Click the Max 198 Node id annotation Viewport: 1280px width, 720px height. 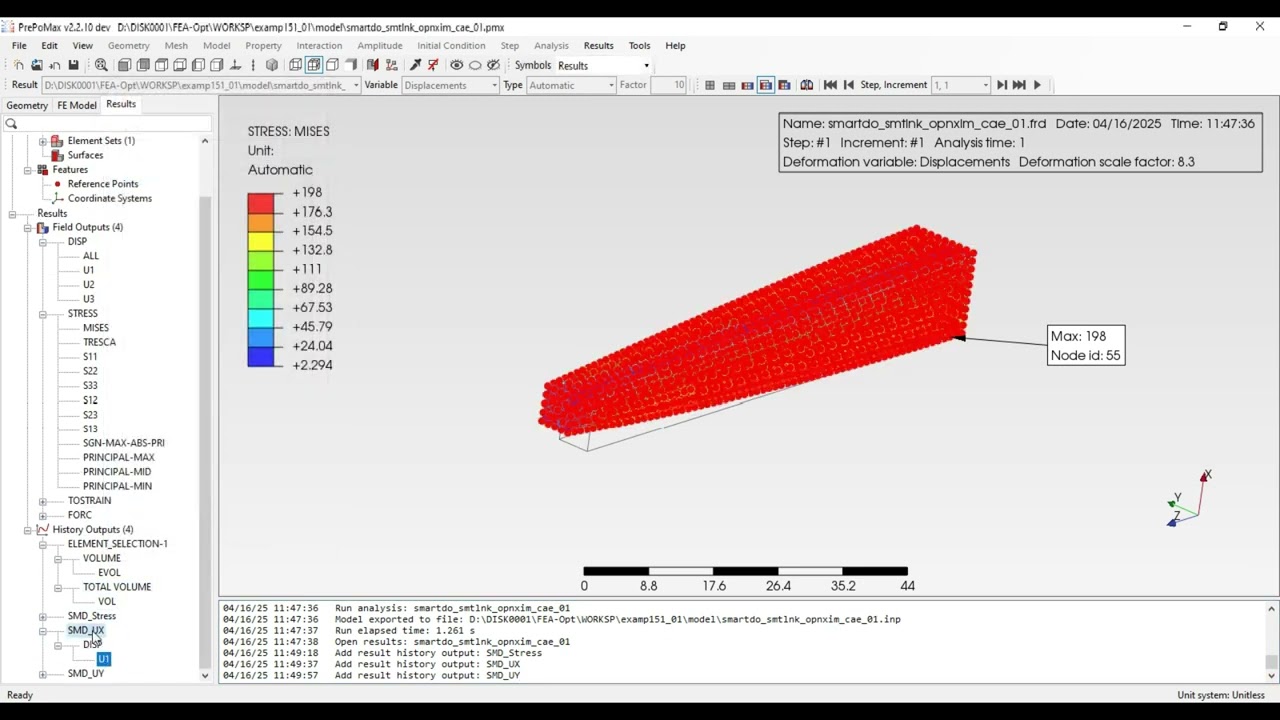[1086, 345]
